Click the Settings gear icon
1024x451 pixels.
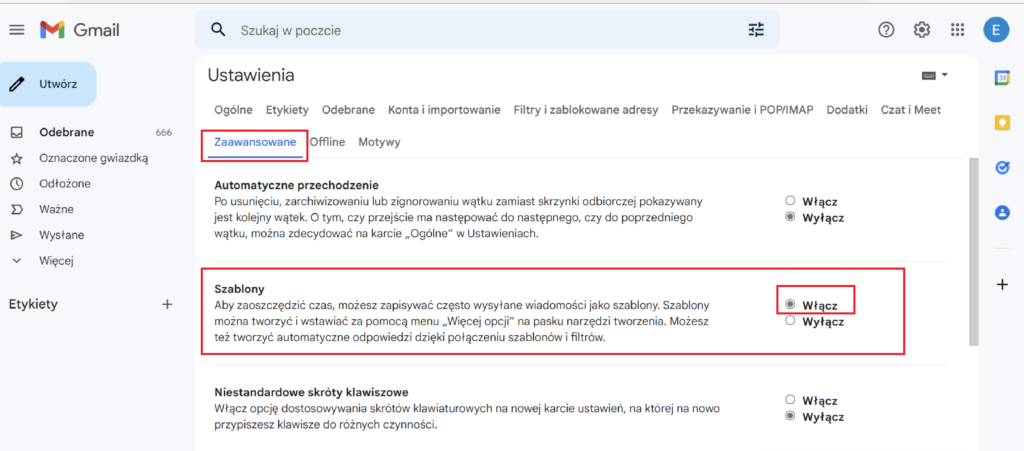[x=922, y=30]
